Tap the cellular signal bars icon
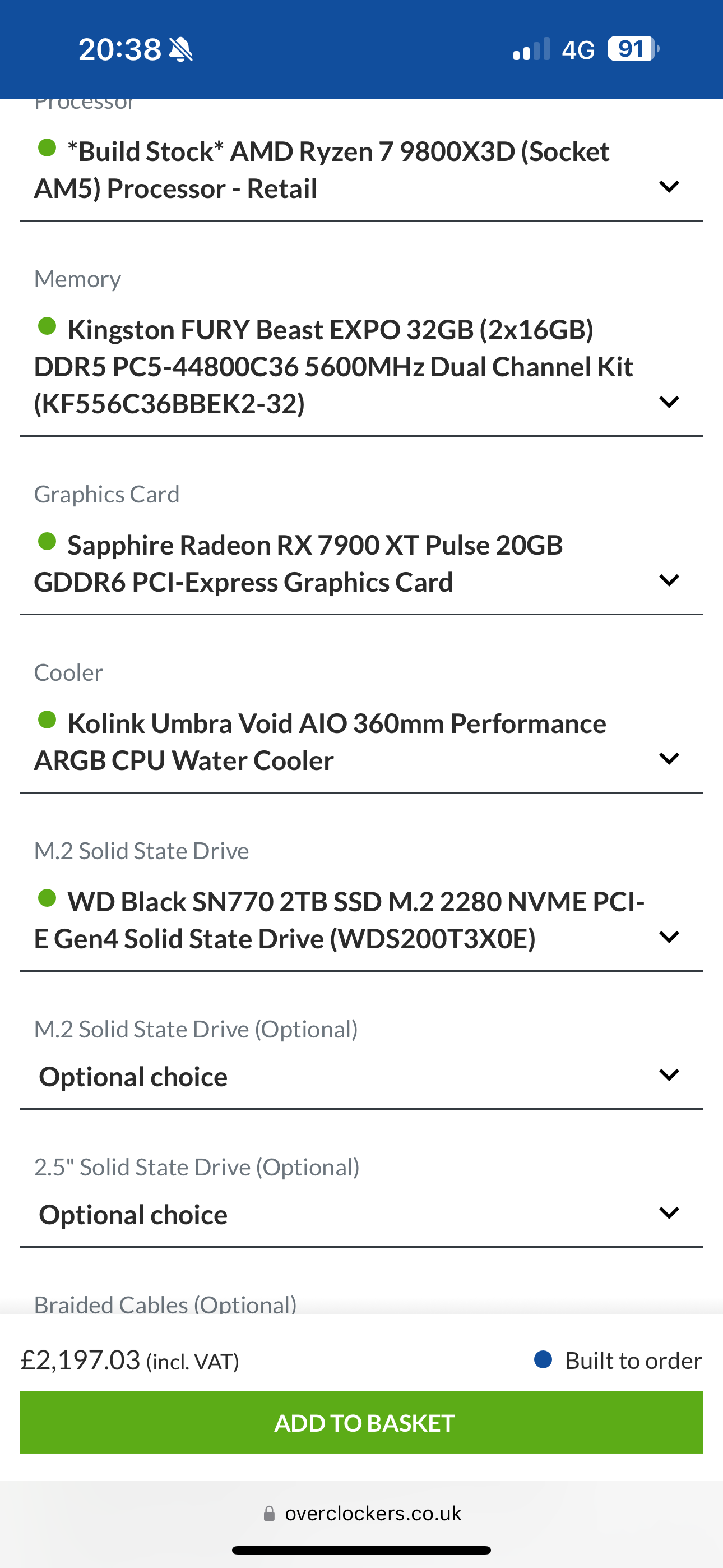 pos(531,49)
